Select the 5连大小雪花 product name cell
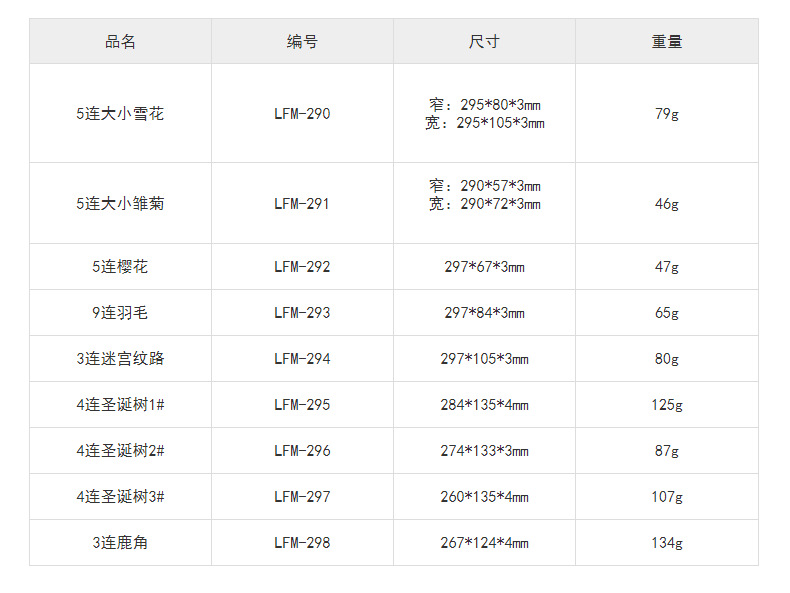The height and width of the screenshot is (593, 790). (x=120, y=114)
